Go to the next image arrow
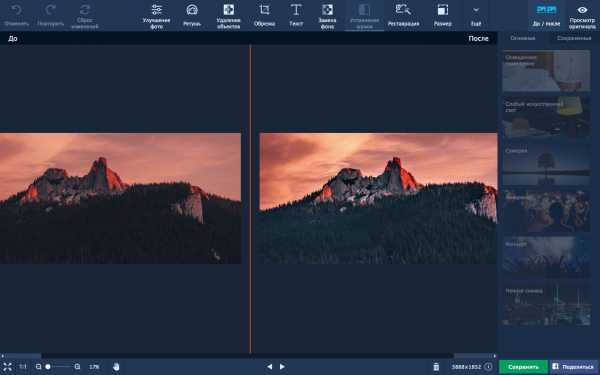Screen dimensions: 600x375 click(282, 367)
